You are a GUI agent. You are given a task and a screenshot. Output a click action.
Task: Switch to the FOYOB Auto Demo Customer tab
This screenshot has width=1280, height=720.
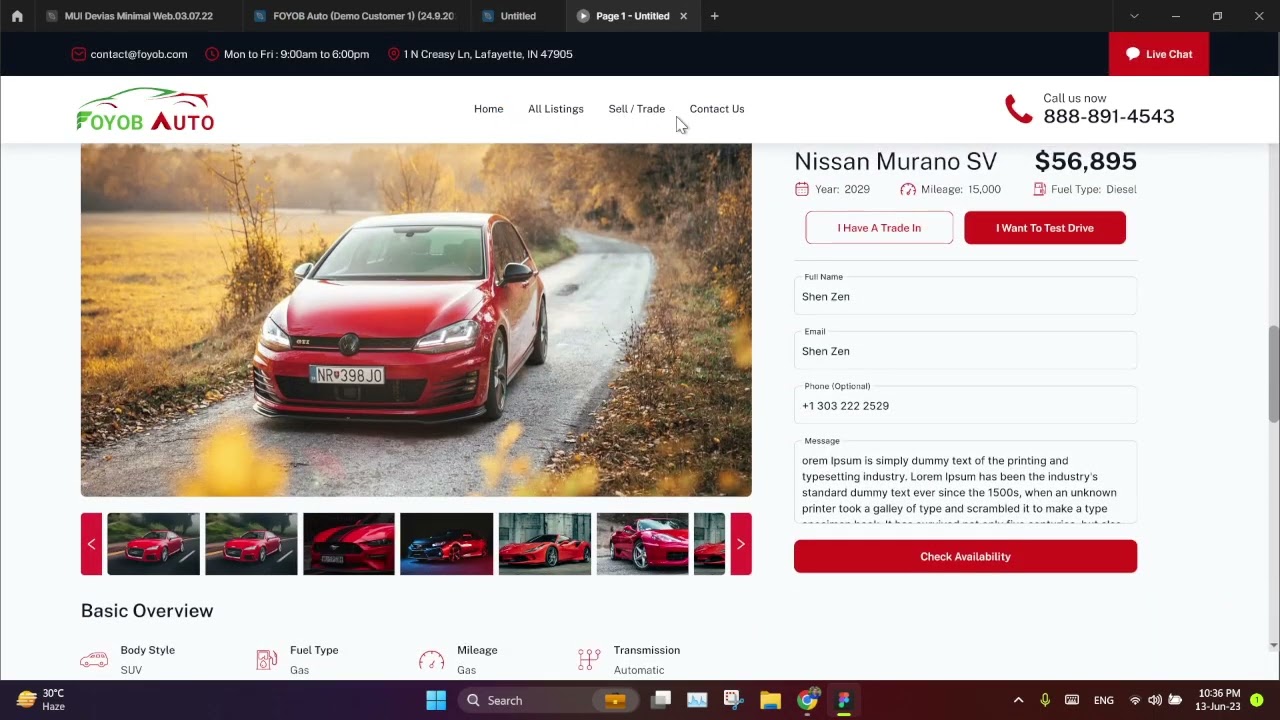coord(355,16)
